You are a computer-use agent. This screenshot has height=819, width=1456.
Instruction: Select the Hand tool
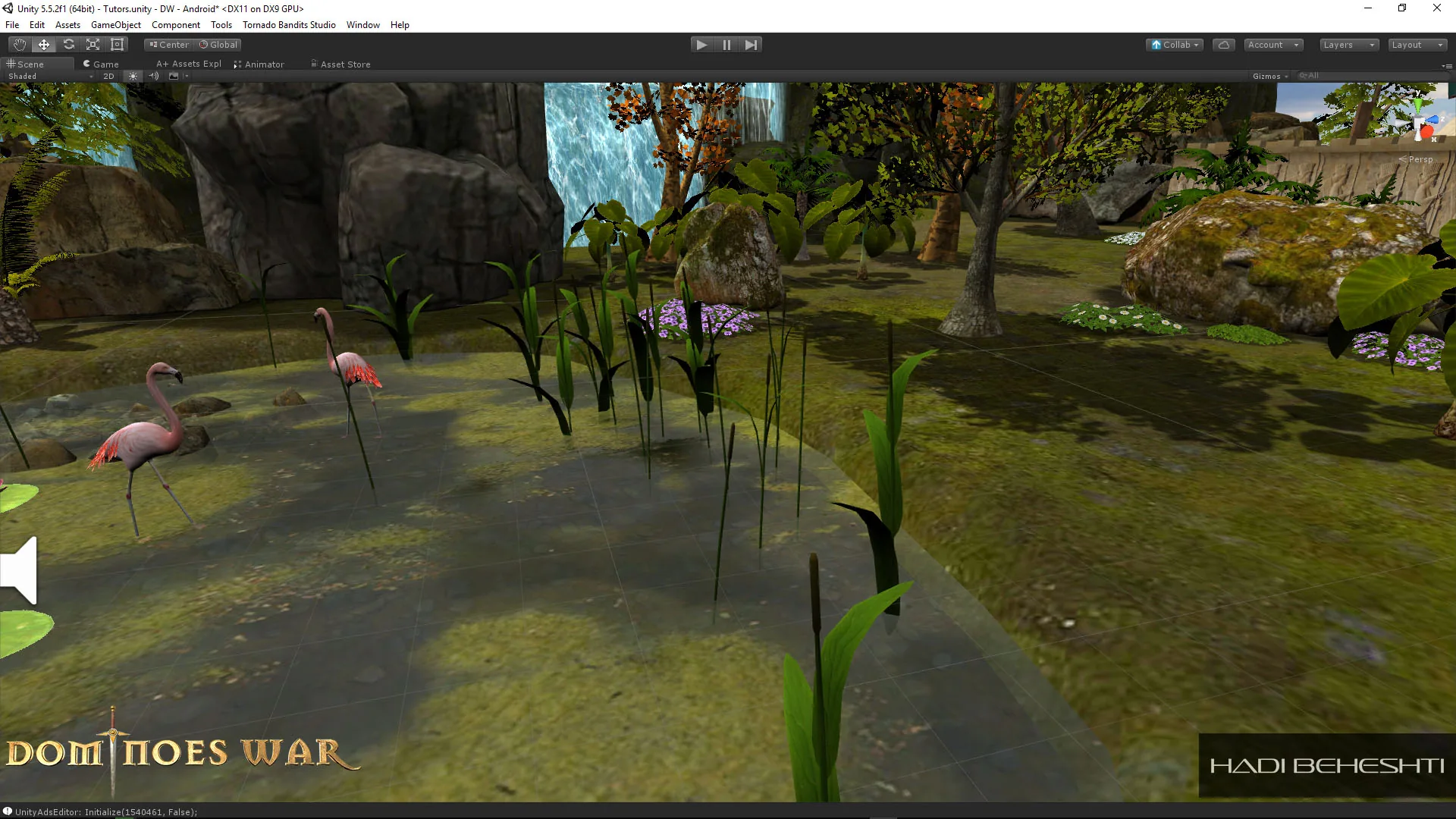(x=20, y=45)
